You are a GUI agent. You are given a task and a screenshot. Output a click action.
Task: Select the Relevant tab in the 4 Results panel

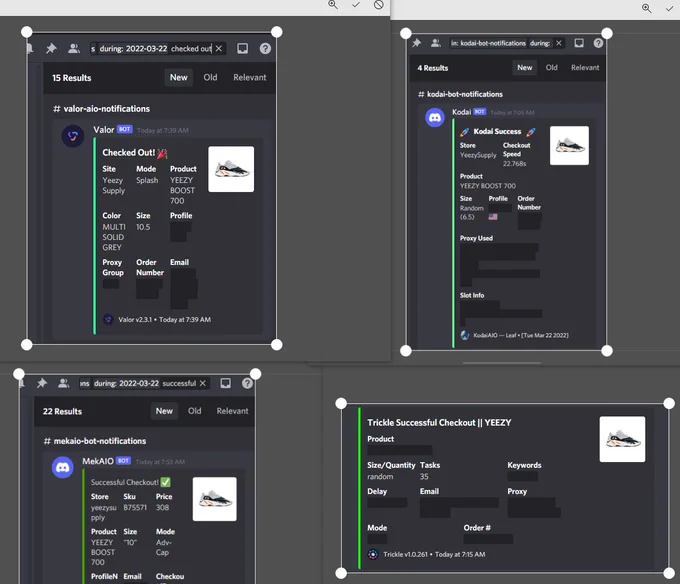[585, 68]
